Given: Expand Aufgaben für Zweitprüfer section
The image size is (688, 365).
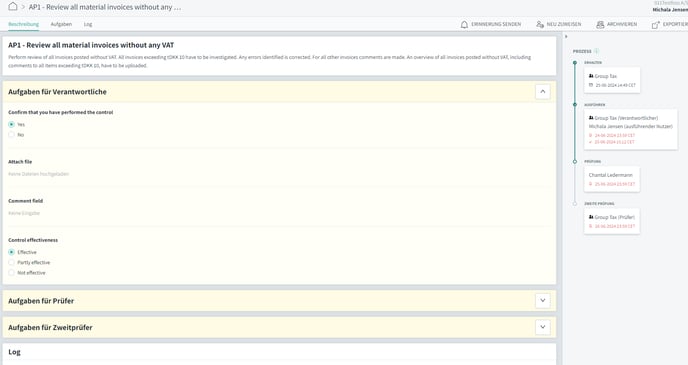Looking at the screenshot, I should (x=543, y=327).
